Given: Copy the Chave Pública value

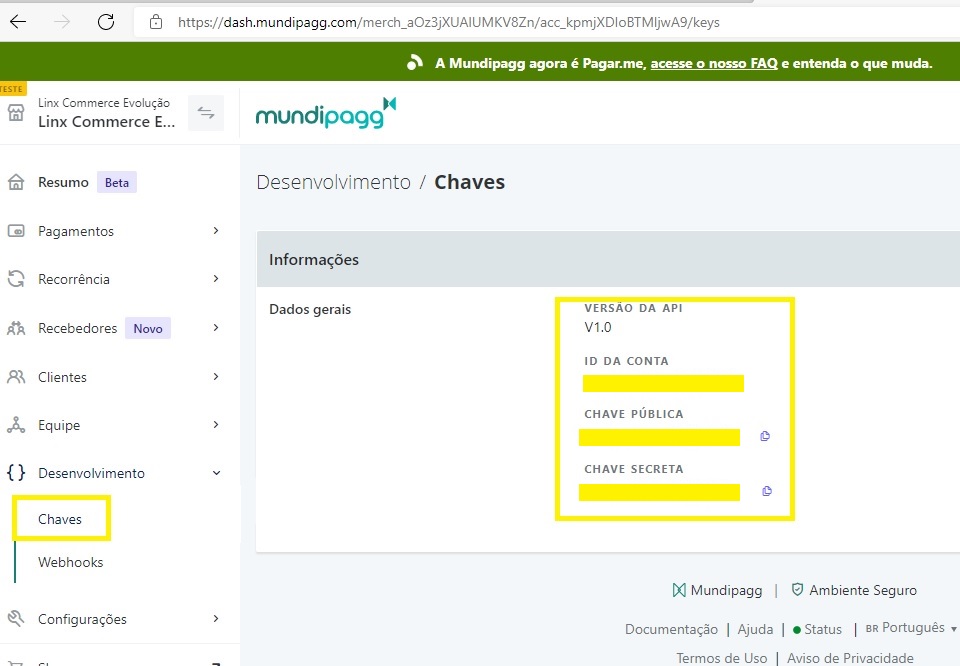Looking at the screenshot, I should 765,436.
